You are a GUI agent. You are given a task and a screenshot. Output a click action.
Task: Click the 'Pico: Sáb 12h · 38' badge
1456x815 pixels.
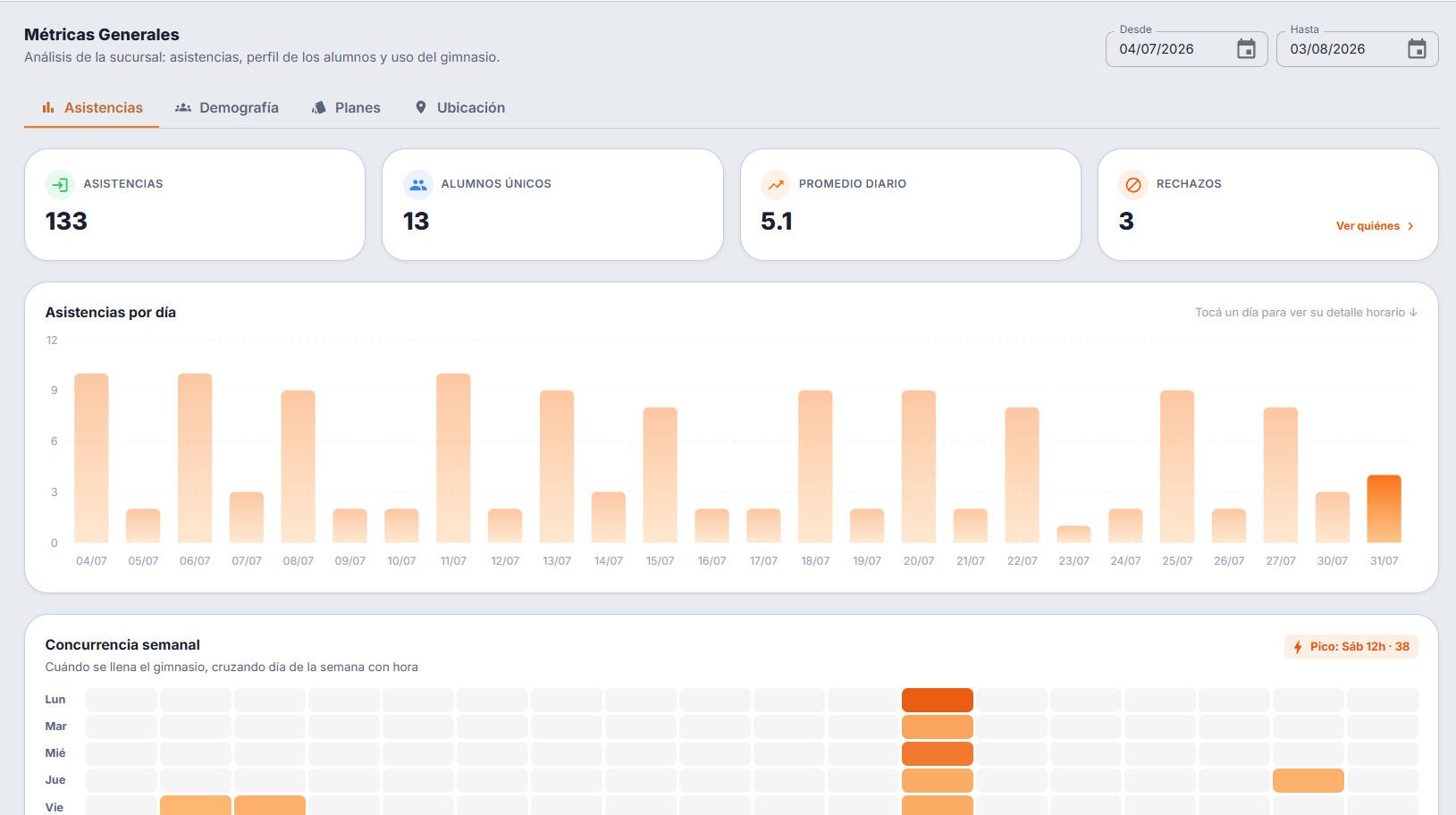click(1351, 647)
